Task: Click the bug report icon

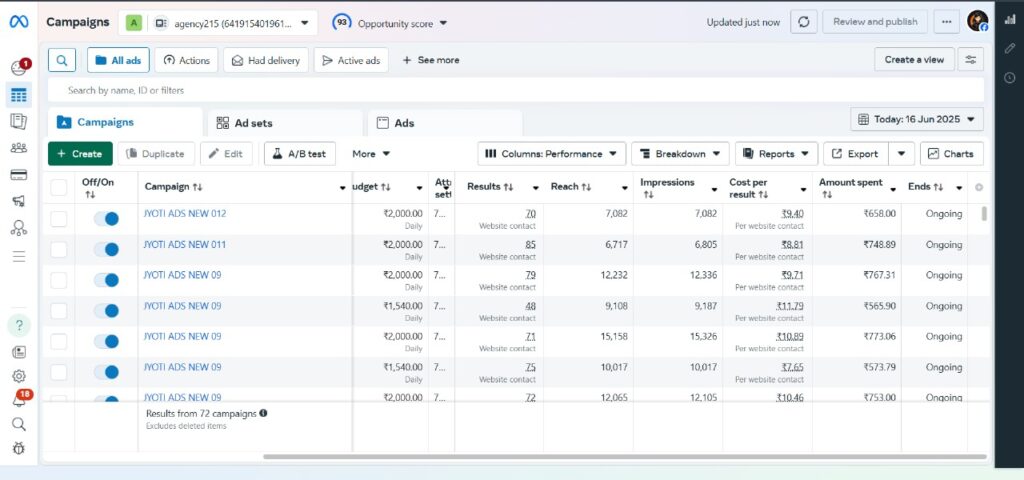Action: point(19,449)
